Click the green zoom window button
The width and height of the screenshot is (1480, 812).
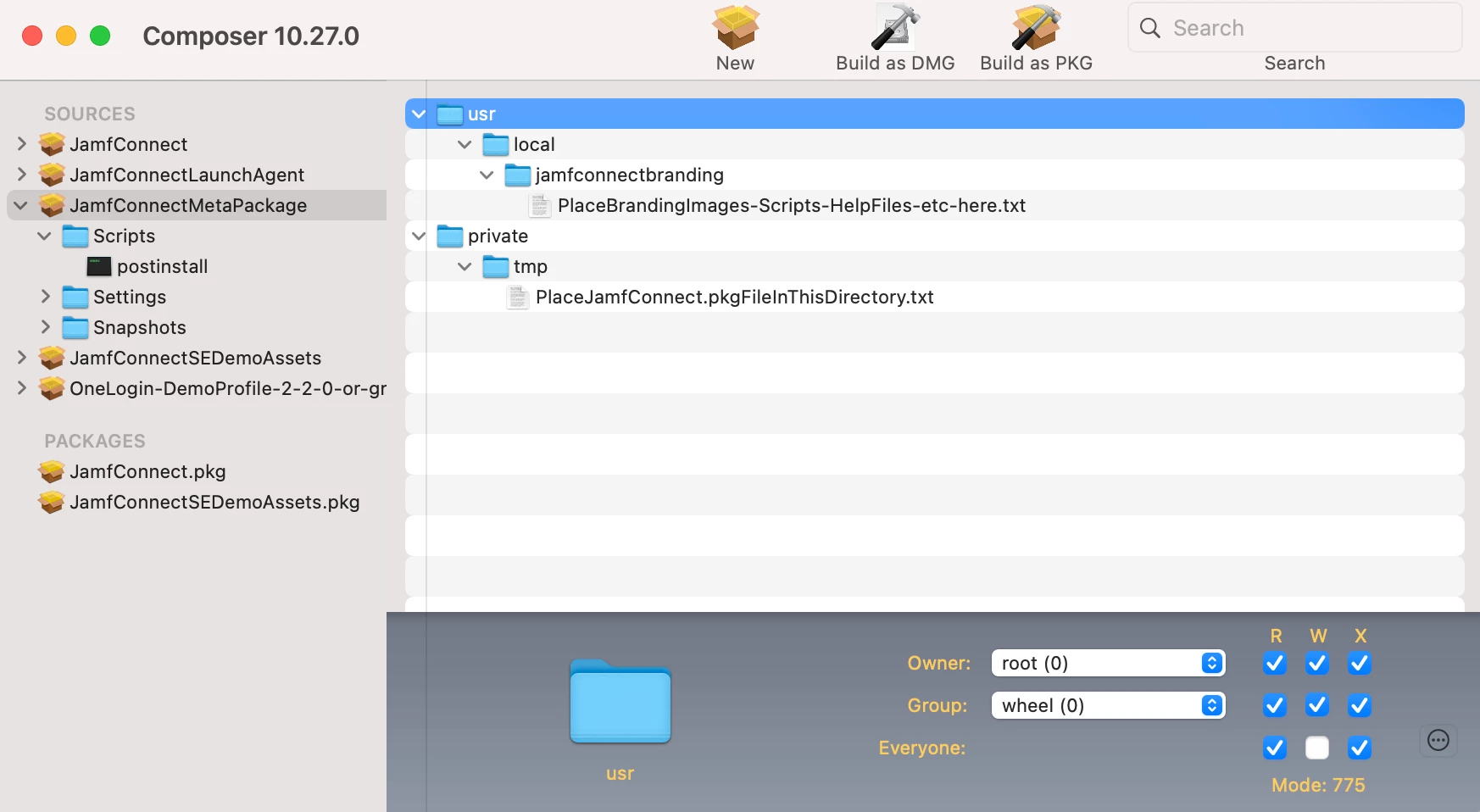(100, 36)
